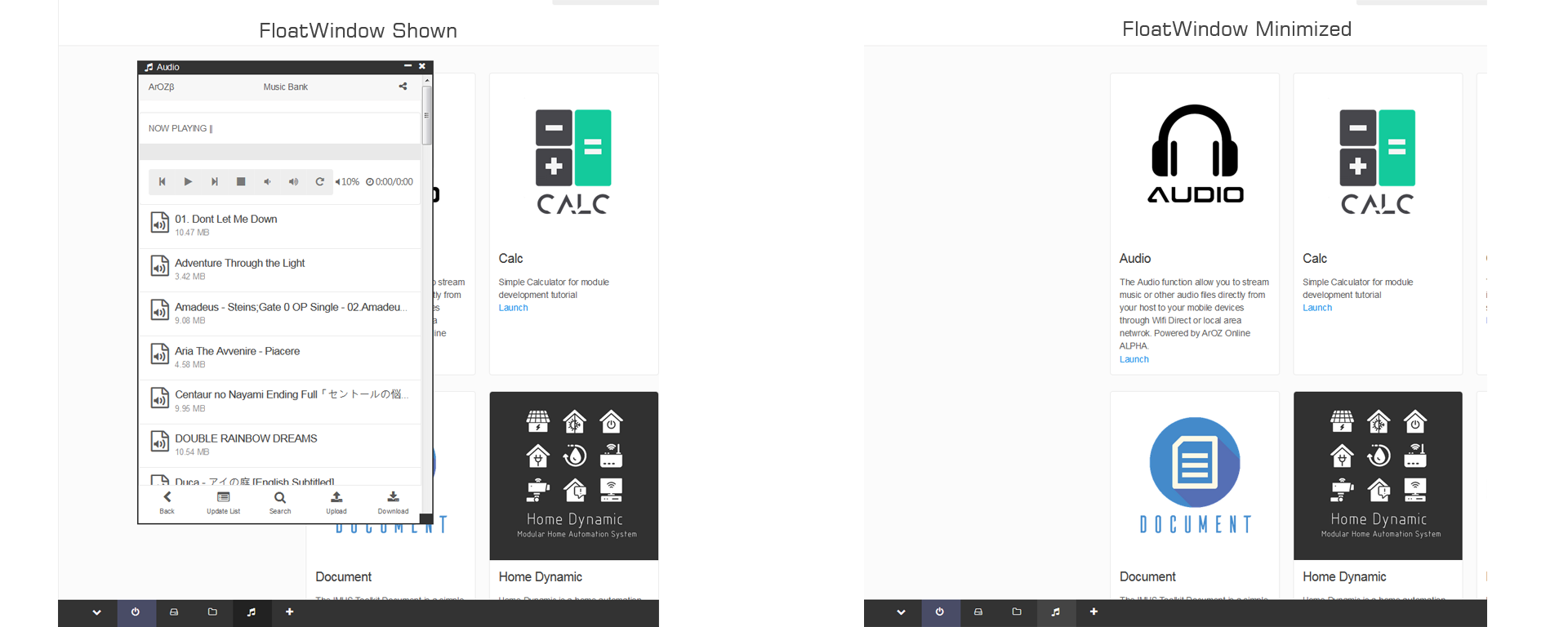Click the Update List icon
The height and width of the screenshot is (627, 1568).
point(223,502)
